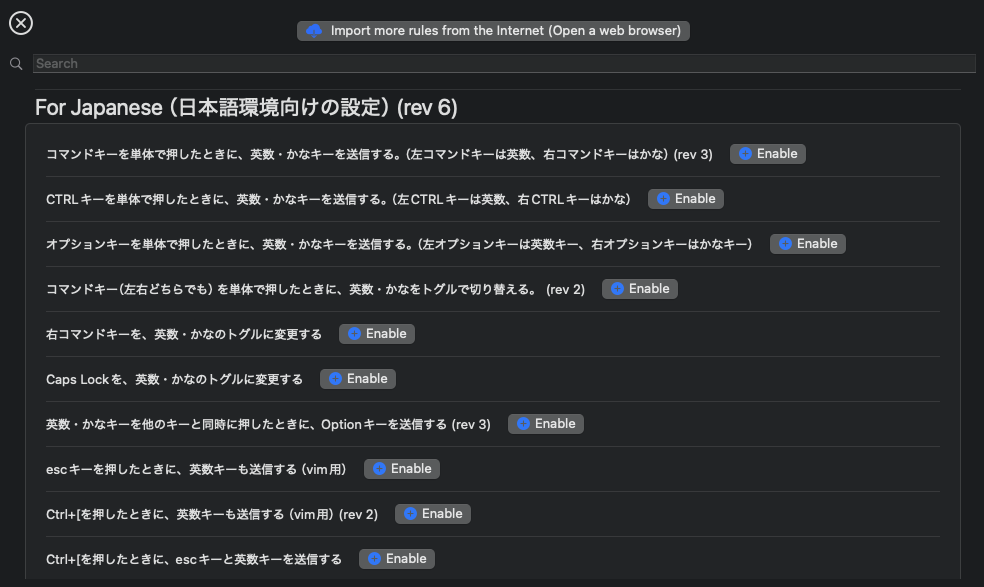The height and width of the screenshot is (587, 984).
Task: Enable the Caps Lock 英数・かな toggle rule
Action: tap(357, 378)
